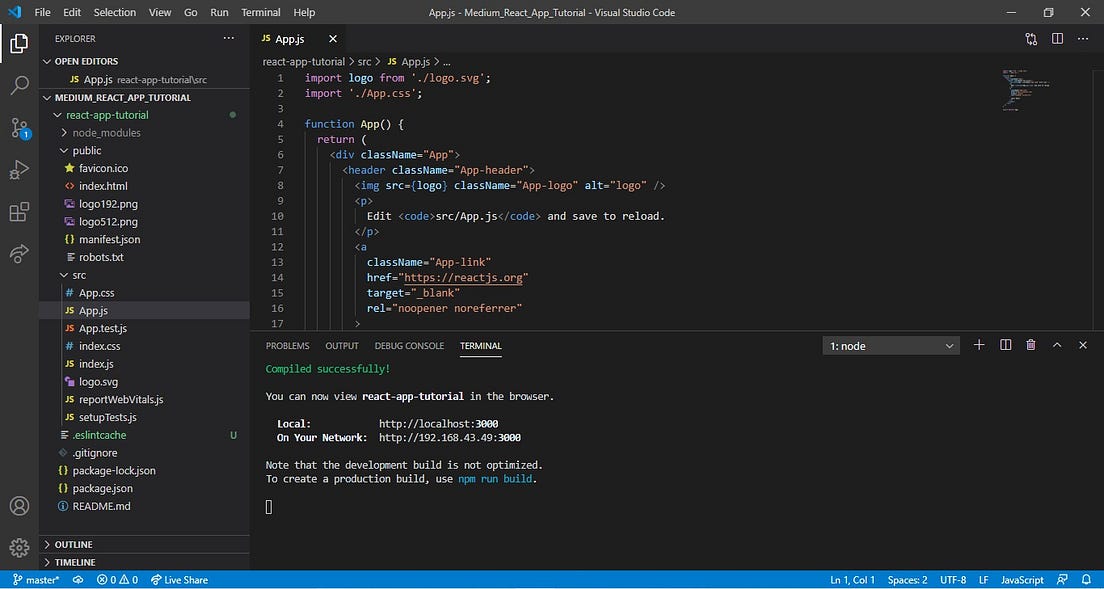Select the Run and Debug icon
The image size is (1104, 589).
(20, 170)
